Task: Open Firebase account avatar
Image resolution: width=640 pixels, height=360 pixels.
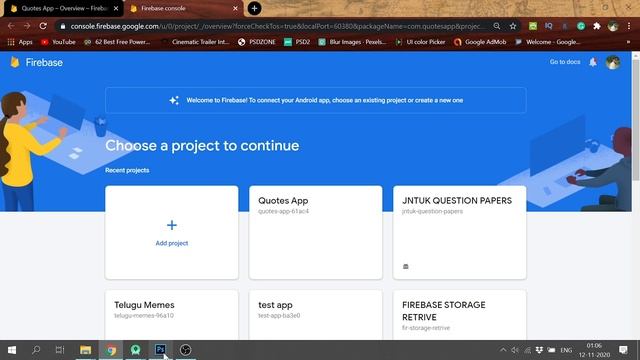Action: [x=613, y=62]
